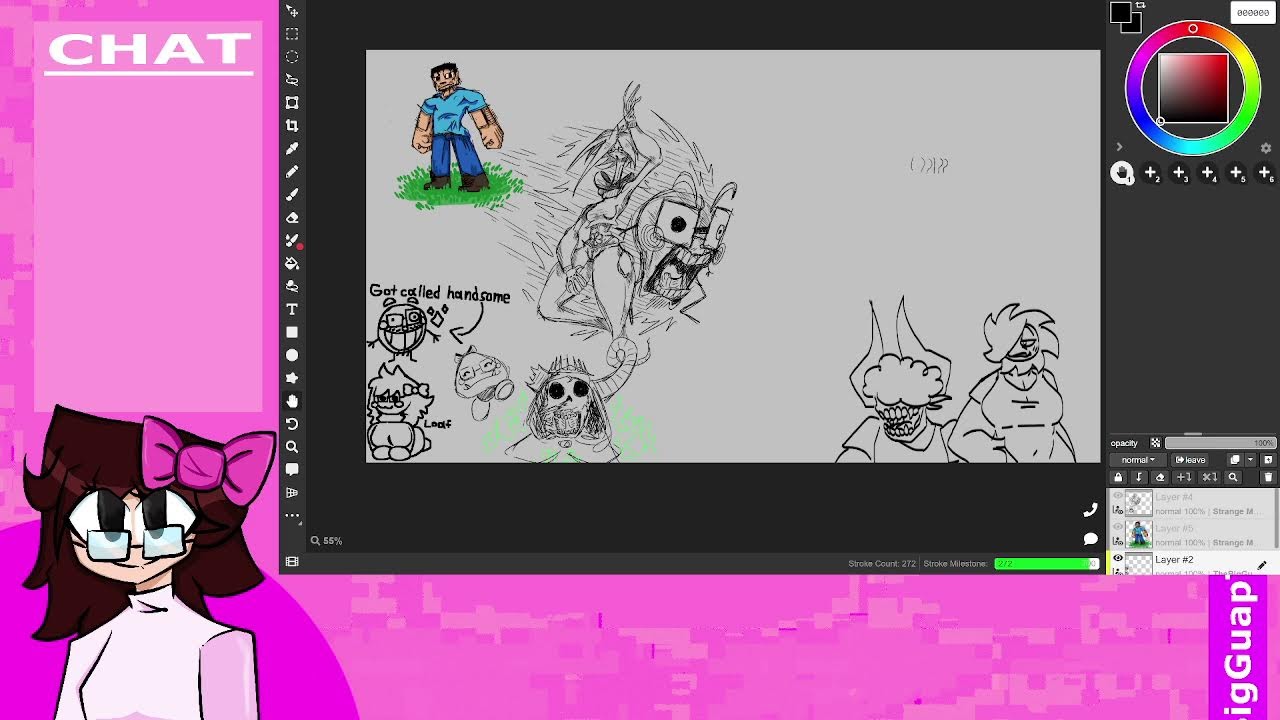Screen dimensions: 1280x720
Task: Toggle layer transparency lock checkerboard icon
Action: pos(1156,443)
